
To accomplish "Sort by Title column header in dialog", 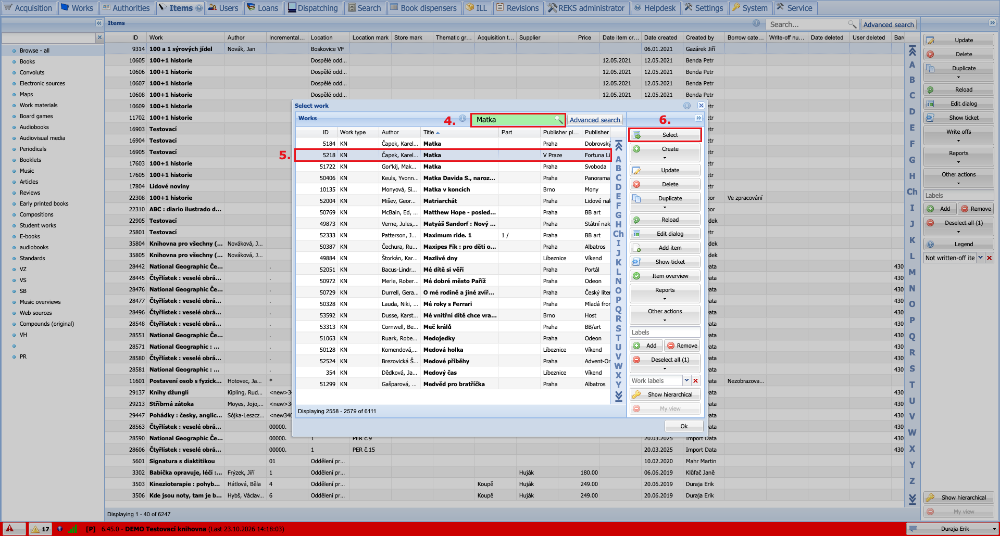I will coord(459,132).
